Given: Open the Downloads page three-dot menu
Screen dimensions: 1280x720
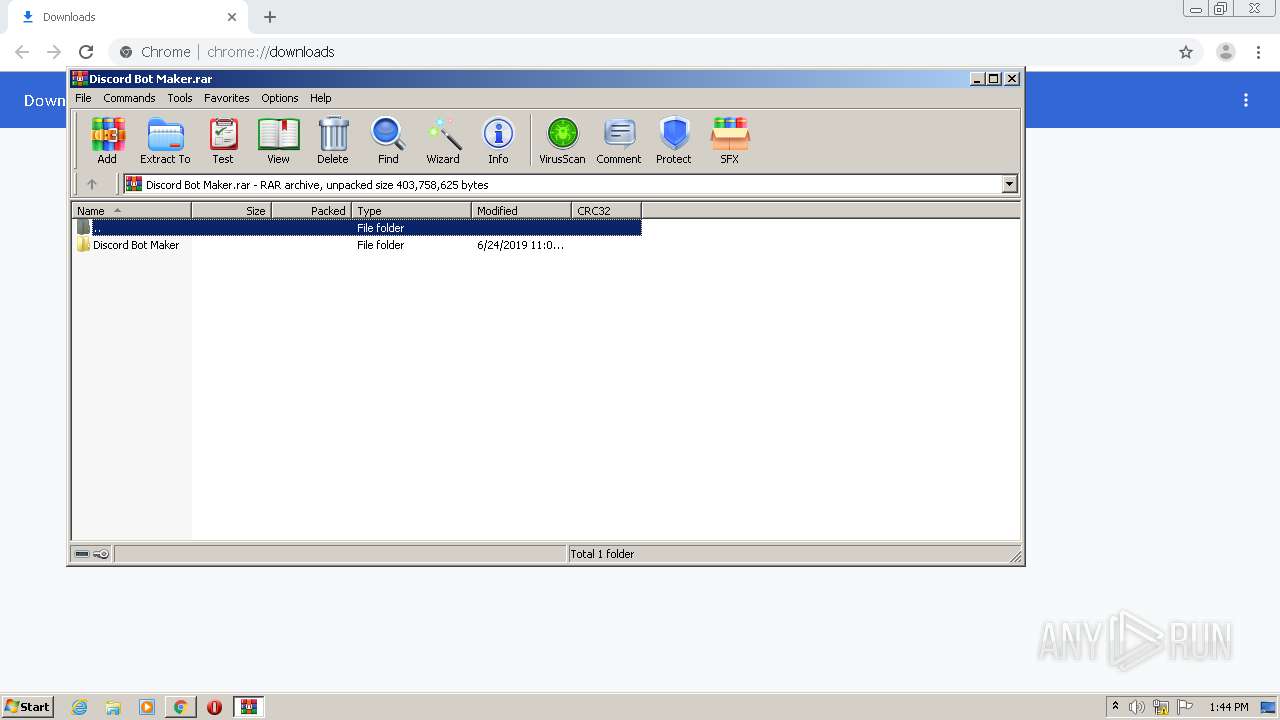Looking at the screenshot, I should click(x=1246, y=100).
